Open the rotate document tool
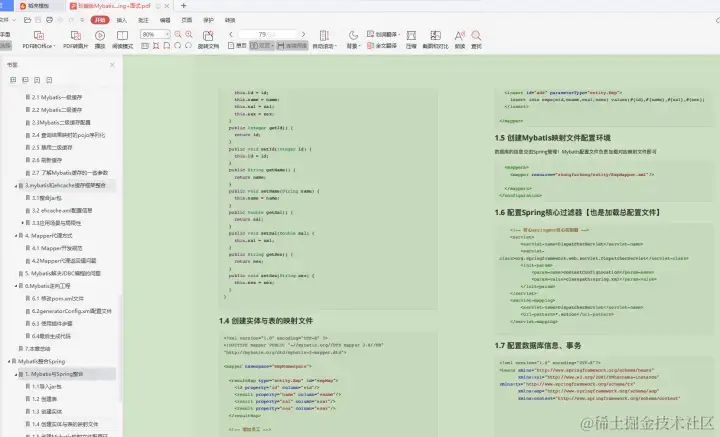This screenshot has height=437, width=720. (x=208, y=39)
